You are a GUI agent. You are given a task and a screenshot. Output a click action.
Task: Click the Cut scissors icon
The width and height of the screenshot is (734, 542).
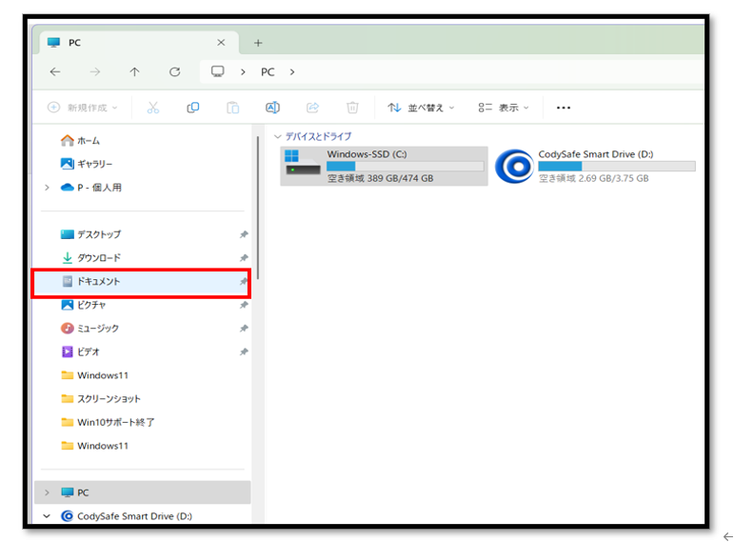[x=153, y=108]
